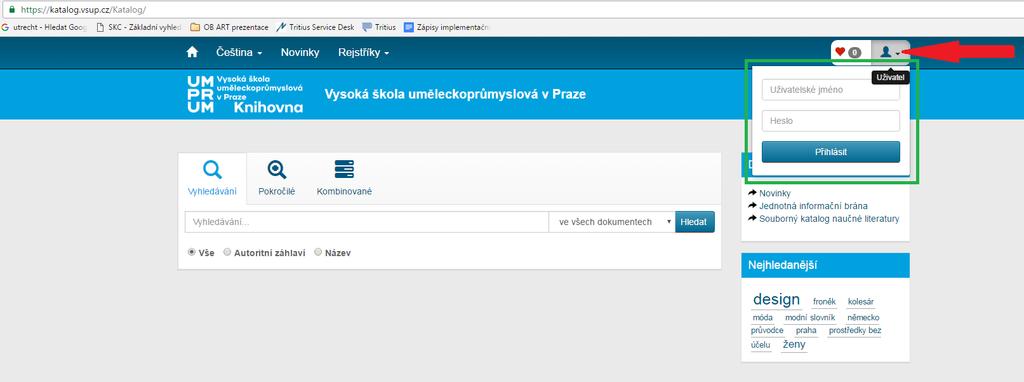1024x382 pixels.
Task: Open the SKC Základní vyhledávání bookmark
Action: pyautogui.click(x=138, y=27)
